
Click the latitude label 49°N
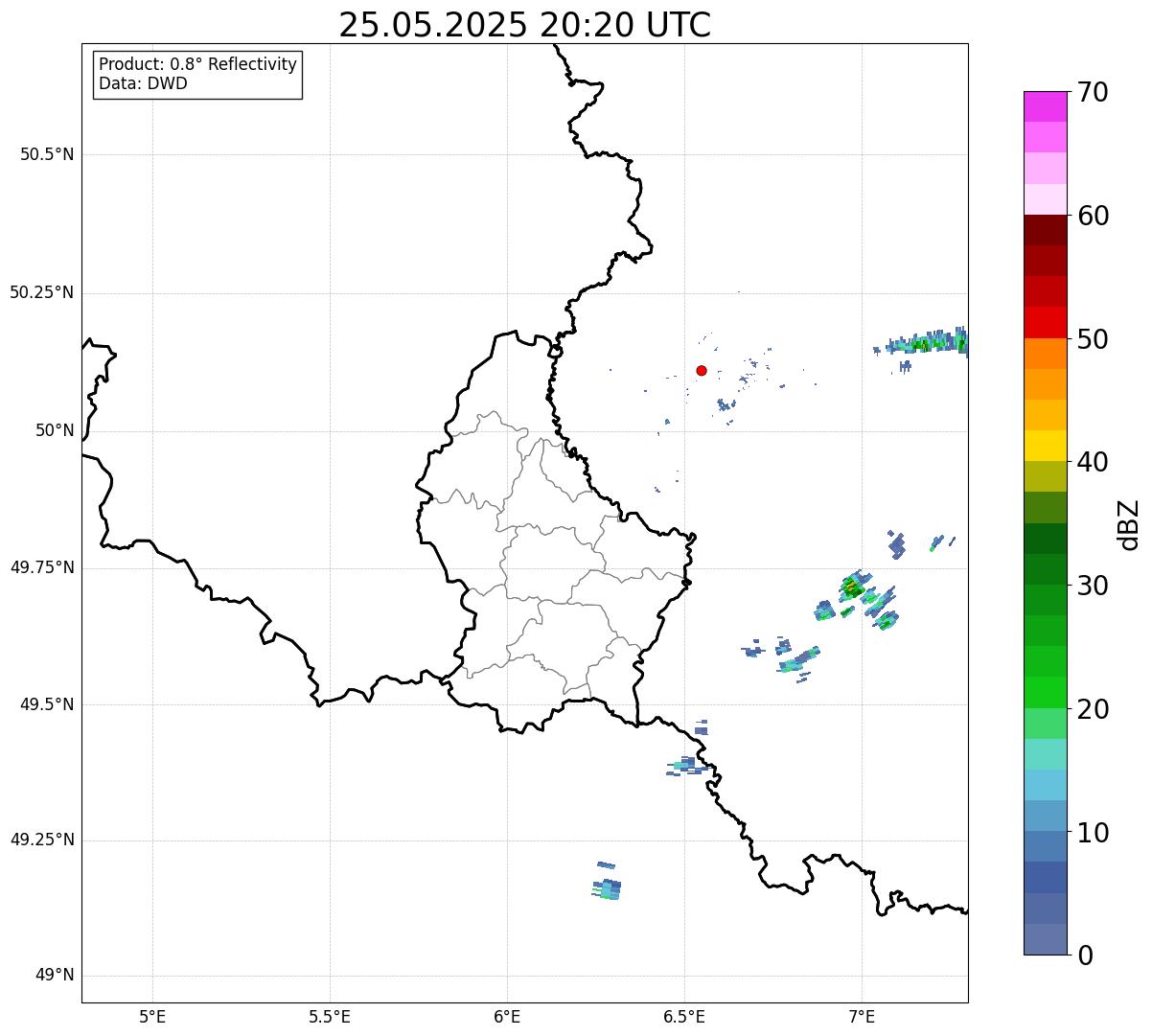click(x=55, y=976)
